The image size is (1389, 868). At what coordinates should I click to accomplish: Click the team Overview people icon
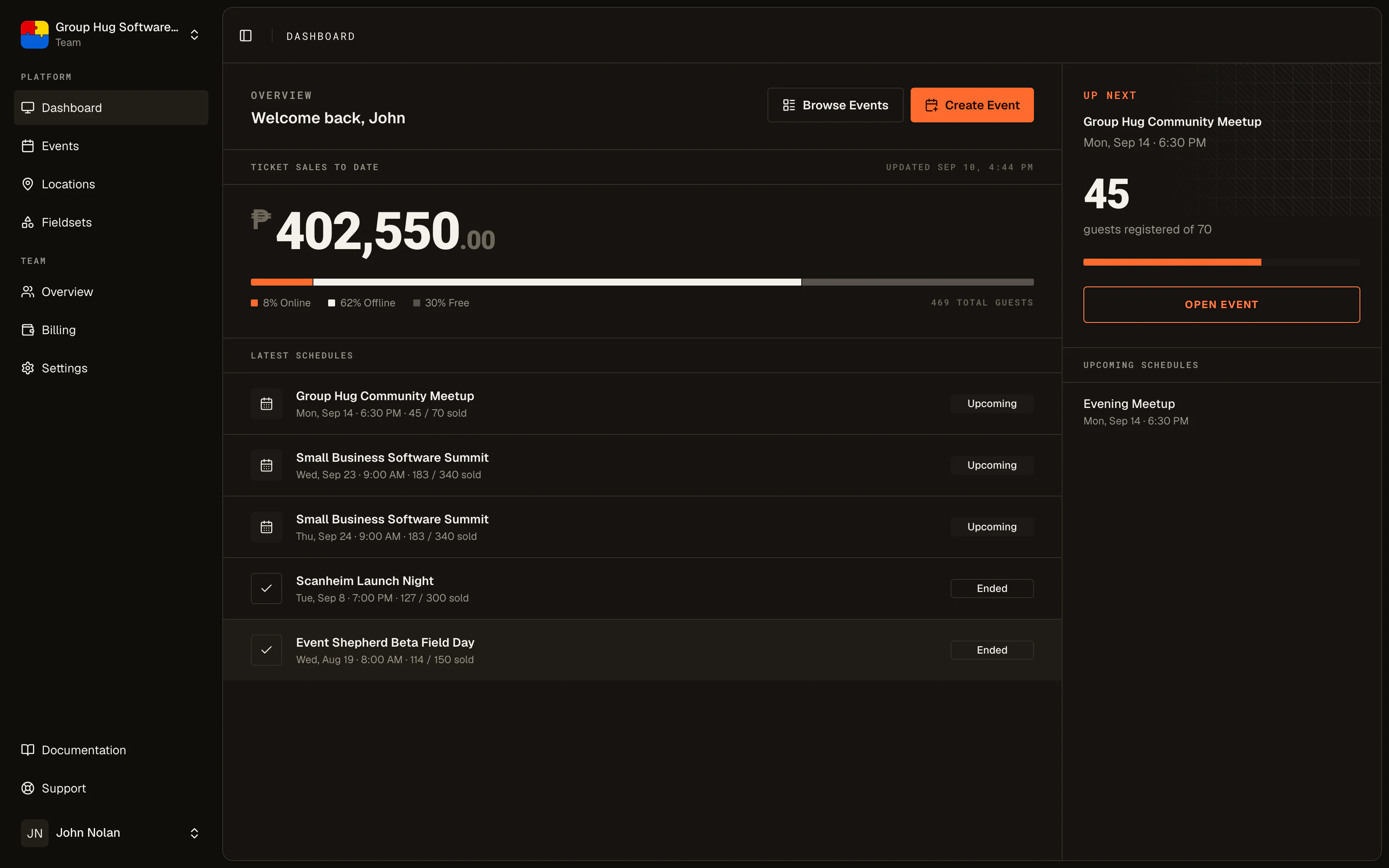pos(27,292)
